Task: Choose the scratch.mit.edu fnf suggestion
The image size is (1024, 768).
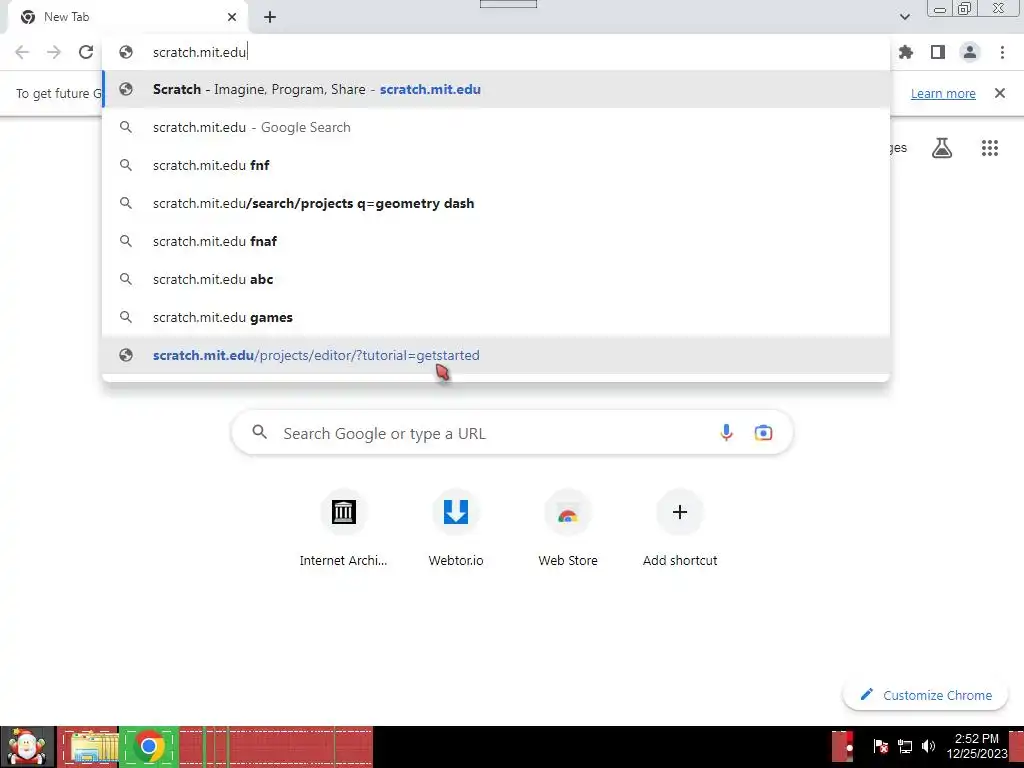Action: (x=496, y=165)
